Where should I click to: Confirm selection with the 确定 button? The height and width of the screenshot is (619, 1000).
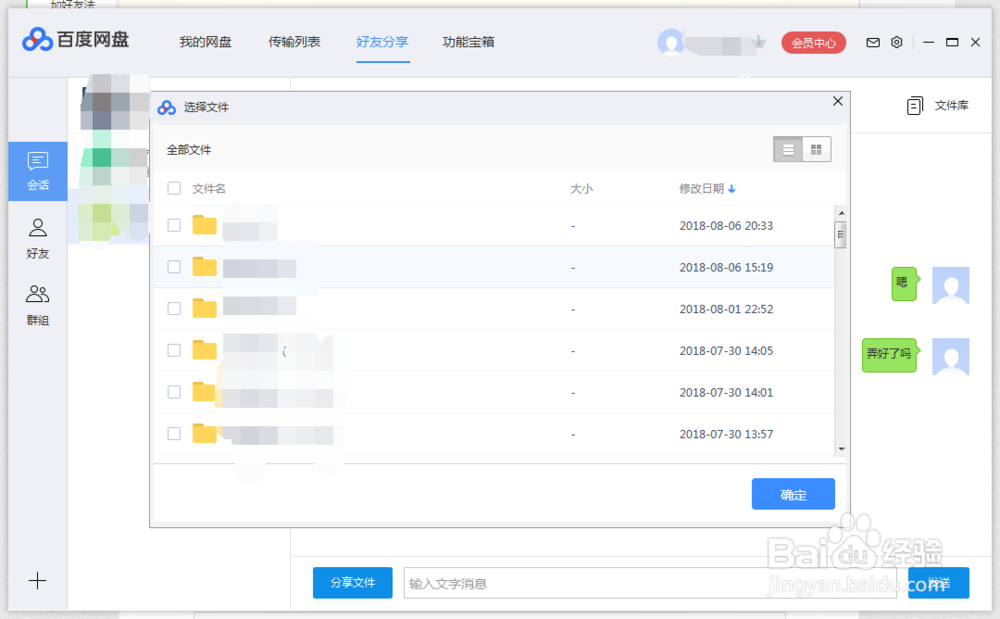(x=793, y=493)
